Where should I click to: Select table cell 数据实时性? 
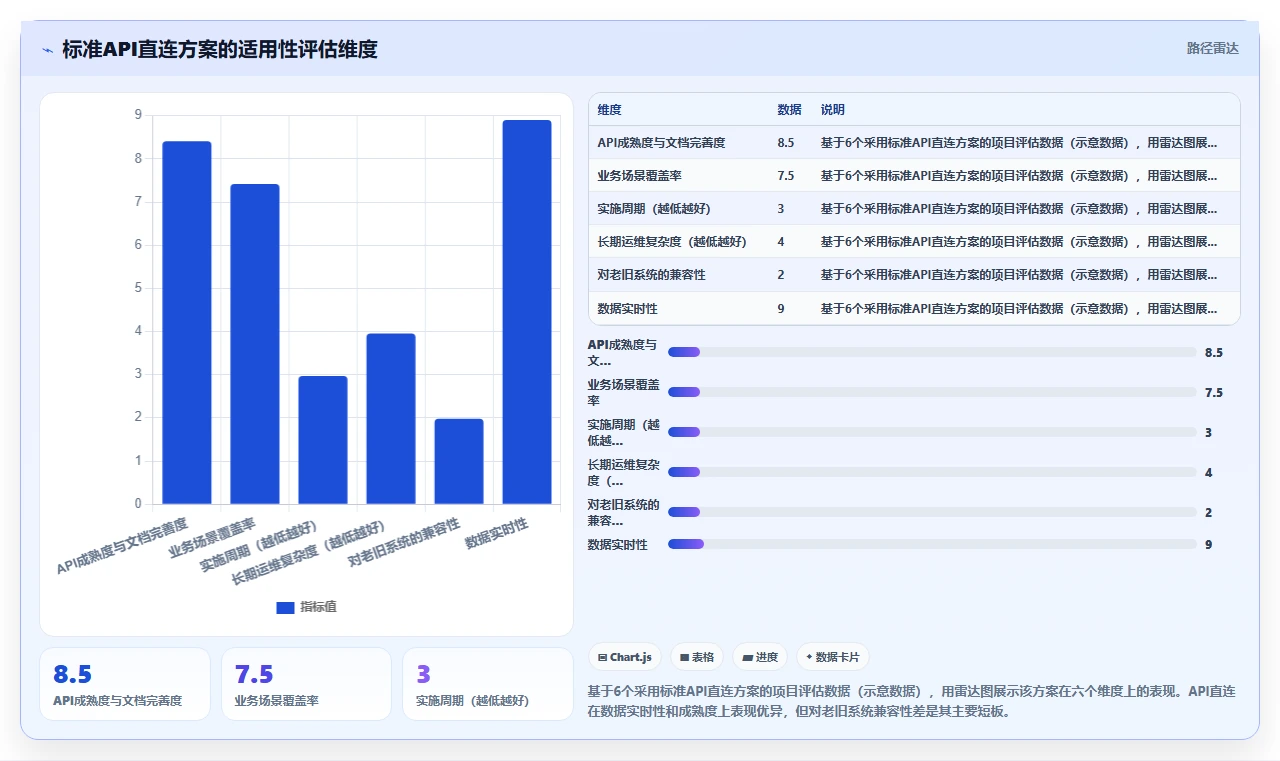point(627,308)
